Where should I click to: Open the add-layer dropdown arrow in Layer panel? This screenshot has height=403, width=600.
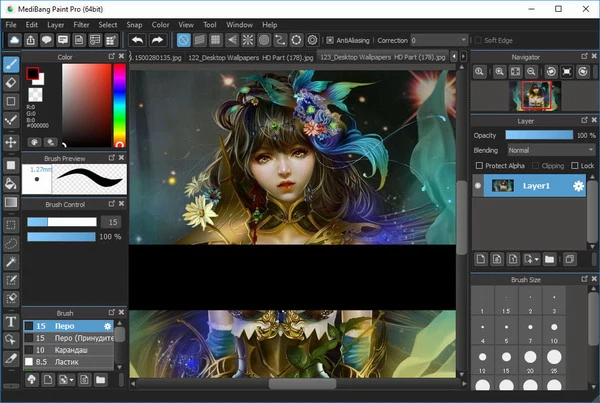[x=536, y=259]
